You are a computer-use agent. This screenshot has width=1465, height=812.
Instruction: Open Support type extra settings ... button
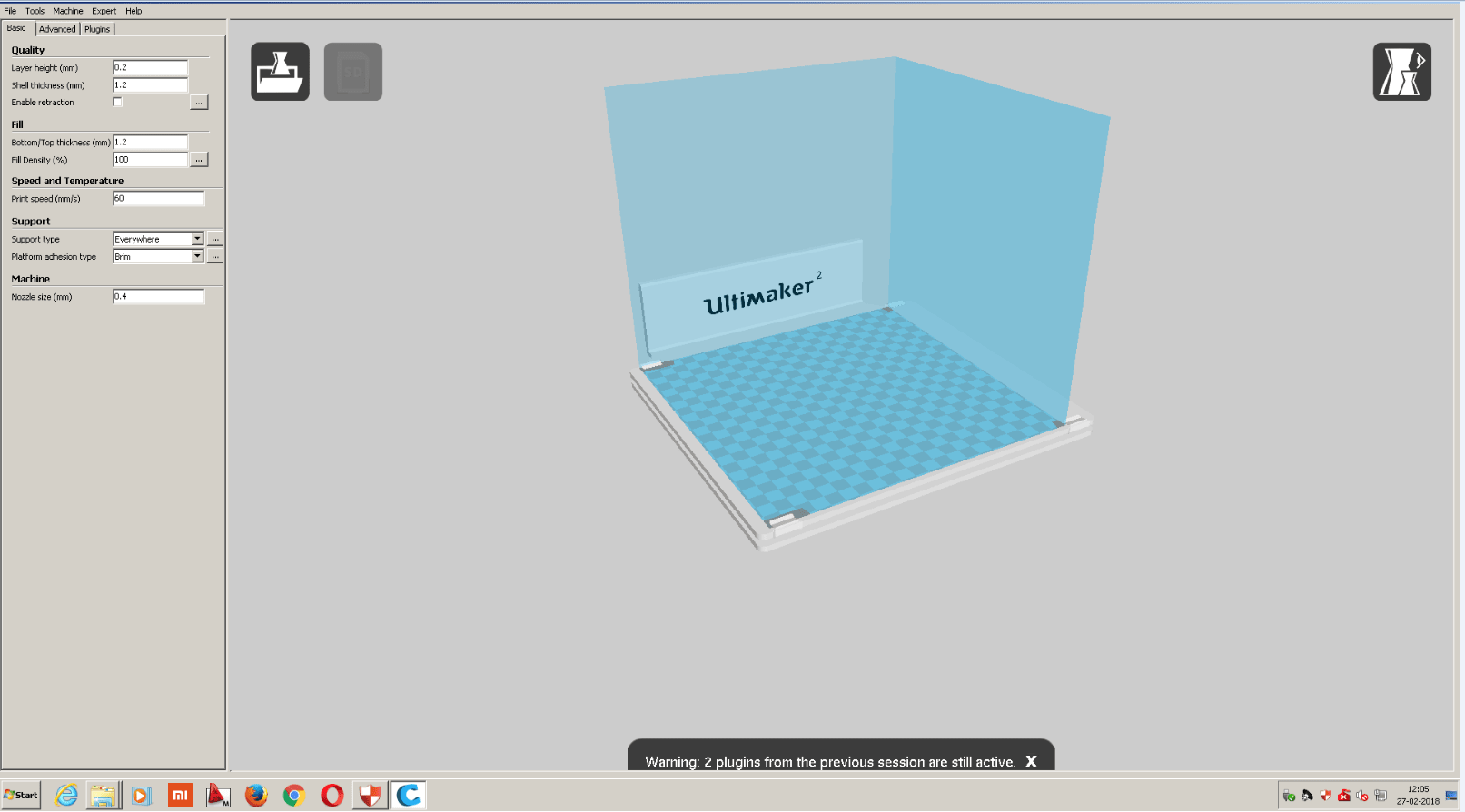[x=215, y=239]
